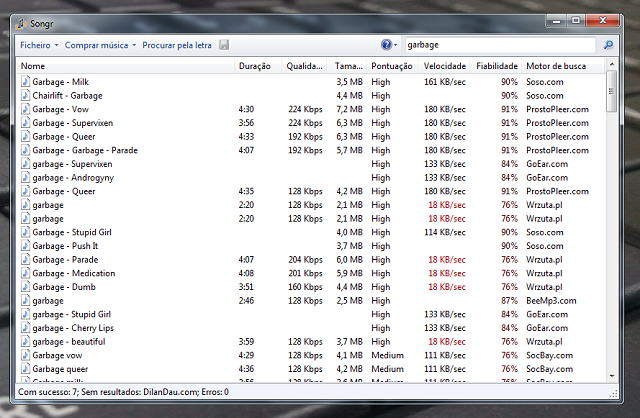Click the 161 KB/sec speed value

tap(444, 82)
